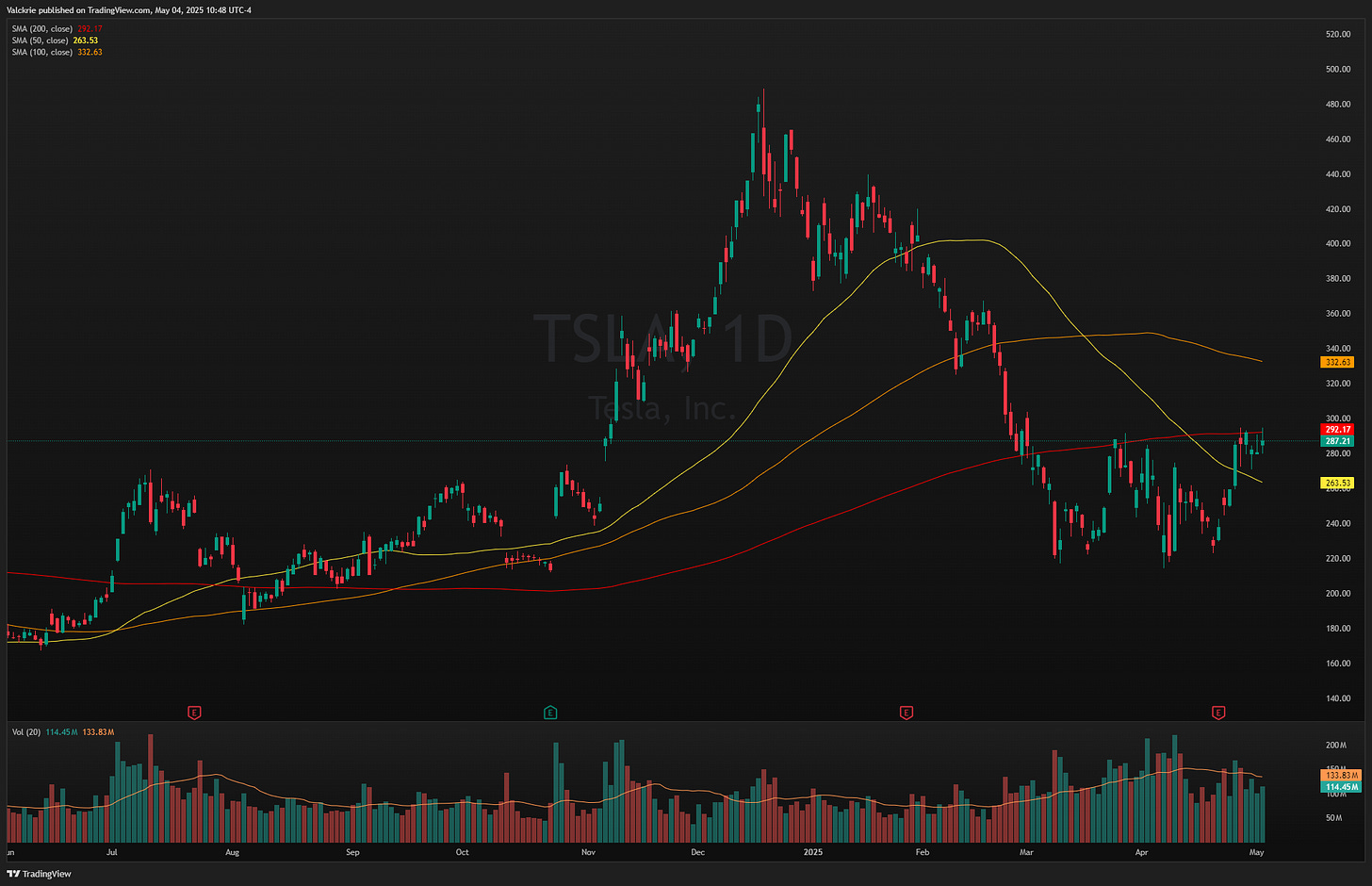Select the red earnings marker in late April
1372x886 pixels.
(x=1218, y=713)
